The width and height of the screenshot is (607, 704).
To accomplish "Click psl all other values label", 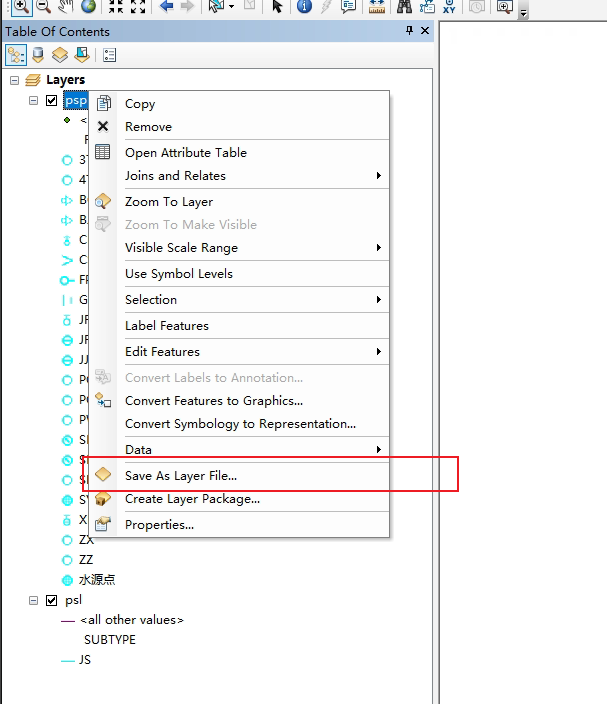I will [x=132, y=620].
